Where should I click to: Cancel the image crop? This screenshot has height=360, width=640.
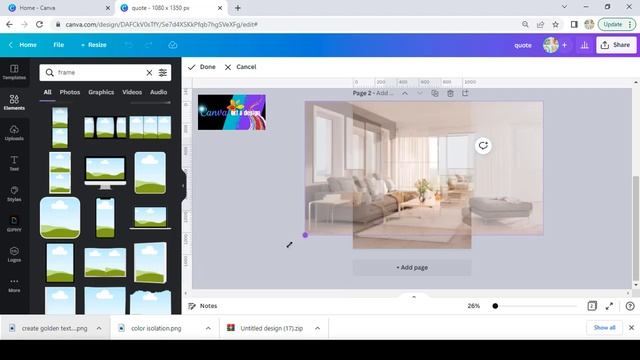[240, 67]
